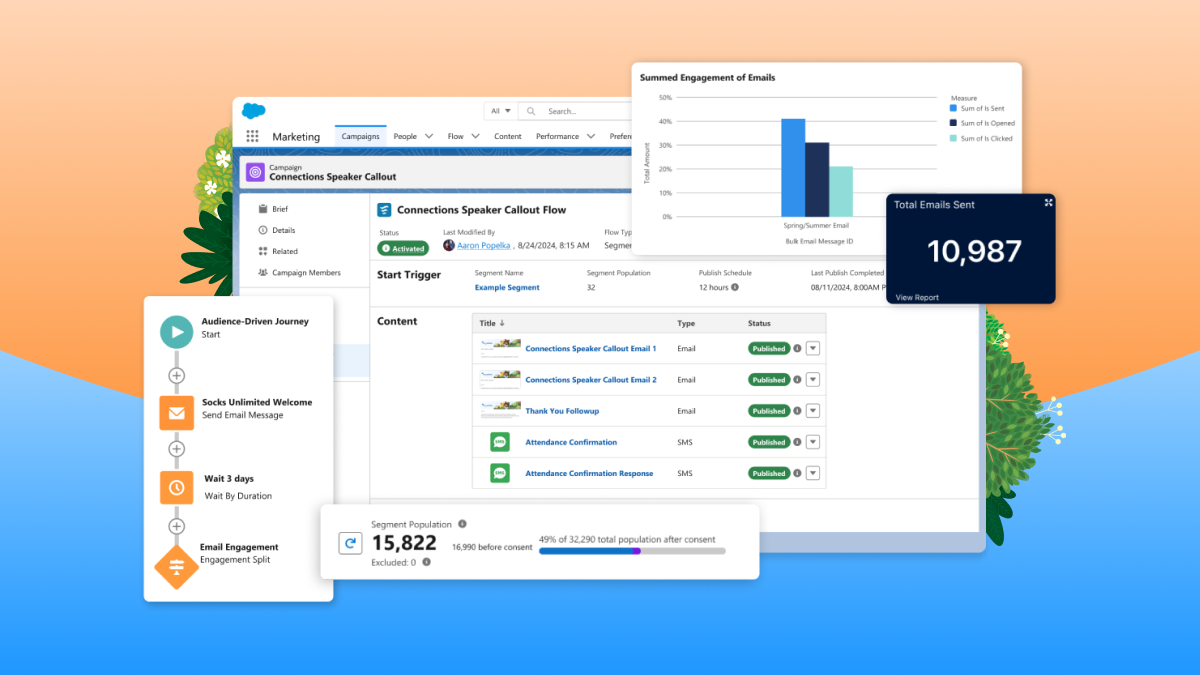Click the refresh icon beside Segment Population
The image size is (1200, 675).
[x=349, y=543]
